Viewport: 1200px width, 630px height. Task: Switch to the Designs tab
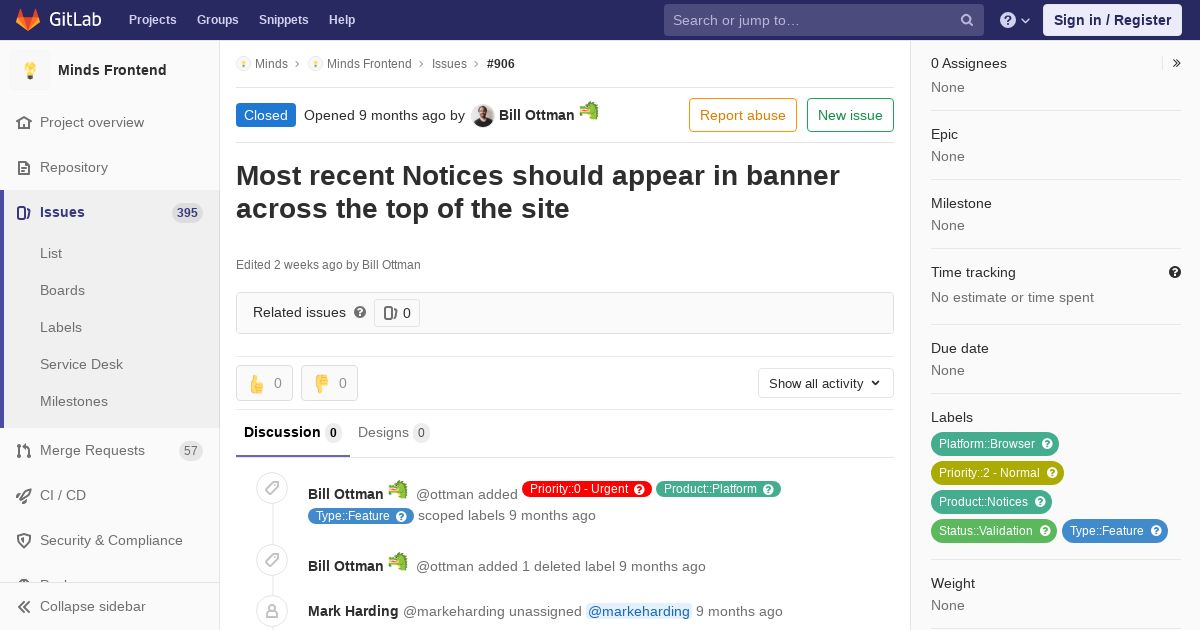pos(394,433)
